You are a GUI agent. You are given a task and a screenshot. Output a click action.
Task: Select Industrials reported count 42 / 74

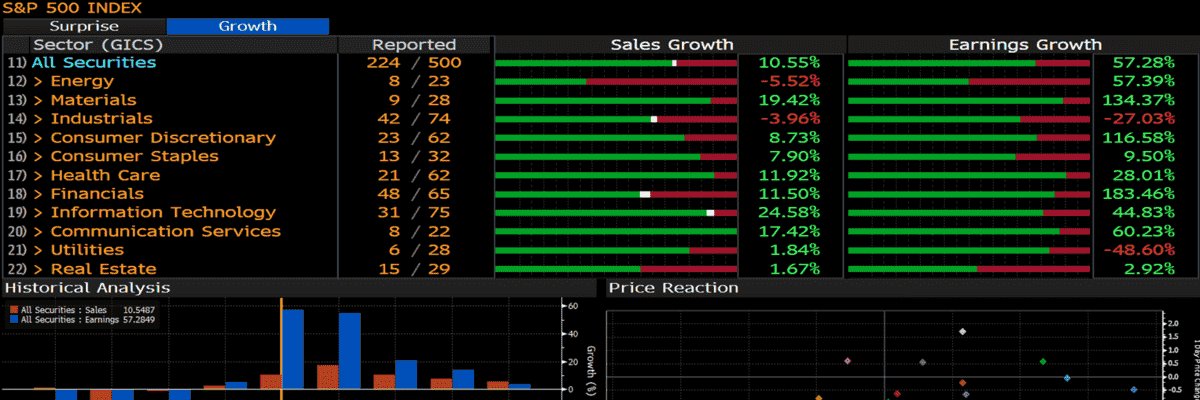[414, 118]
